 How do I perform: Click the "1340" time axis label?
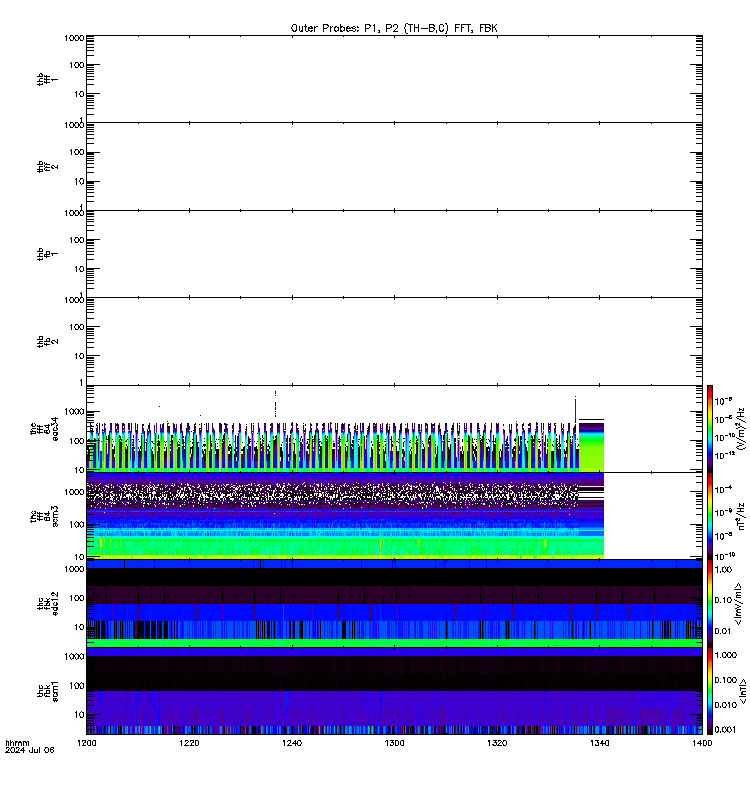pos(599,743)
